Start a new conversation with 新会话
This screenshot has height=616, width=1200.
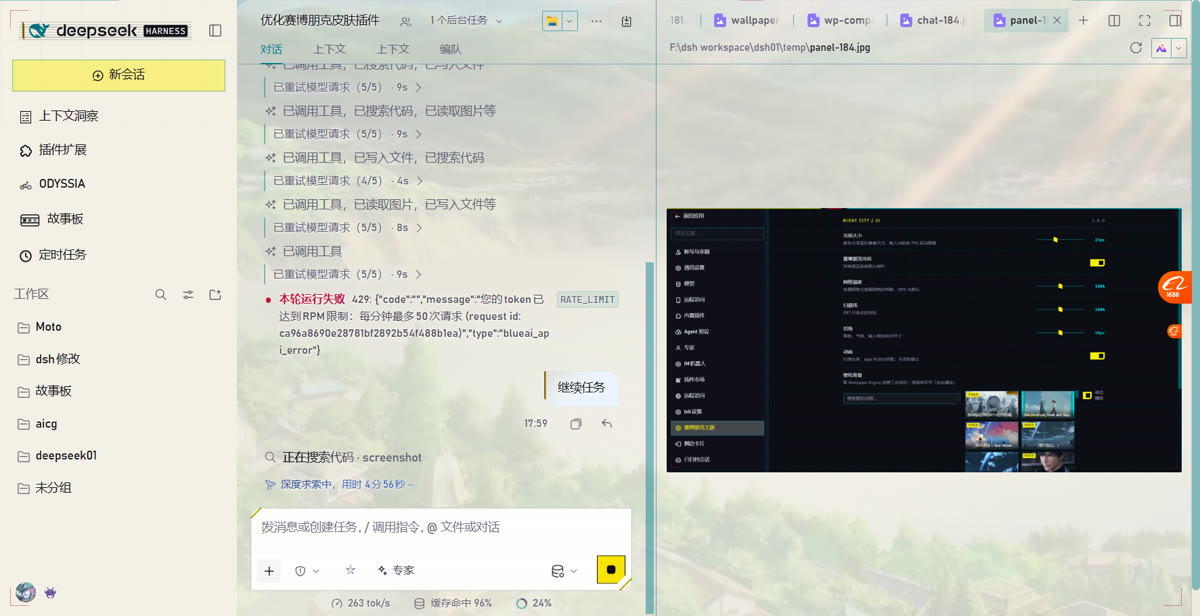coord(119,75)
